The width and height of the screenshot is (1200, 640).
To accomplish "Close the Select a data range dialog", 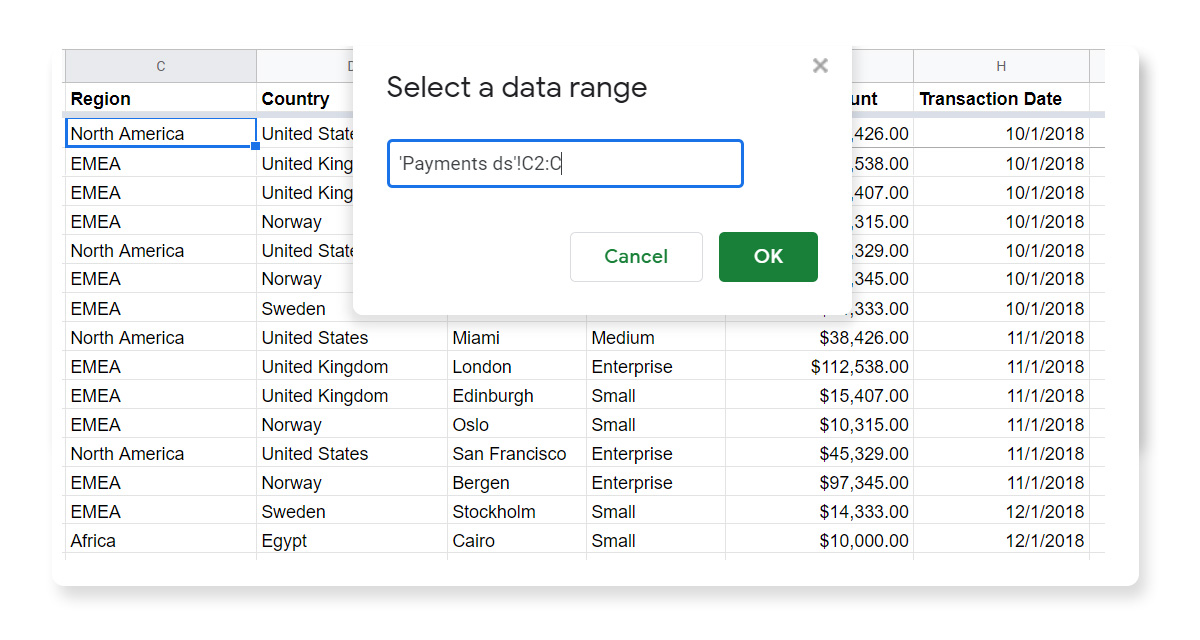I will 820,66.
